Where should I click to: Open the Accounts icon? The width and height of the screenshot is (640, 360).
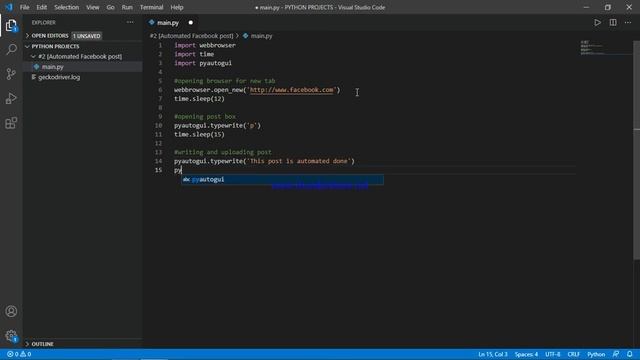pyautogui.click(x=11, y=311)
